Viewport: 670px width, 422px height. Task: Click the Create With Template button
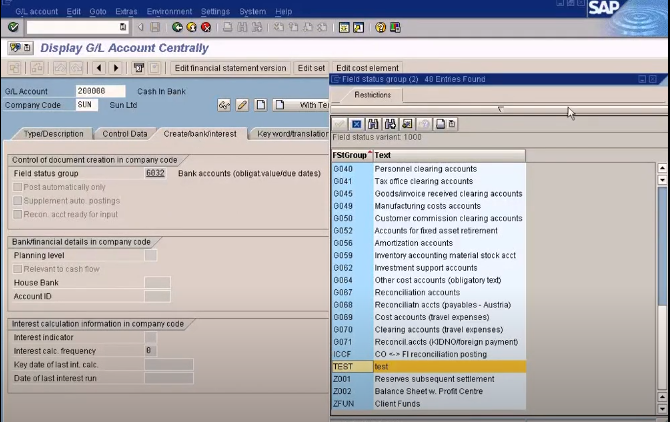point(301,105)
